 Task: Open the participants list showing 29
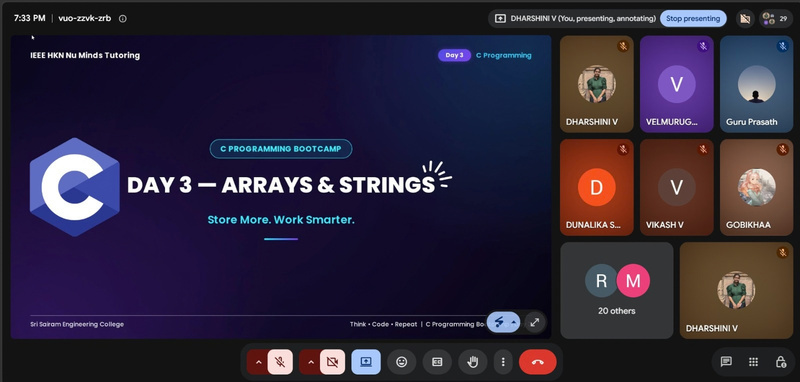[x=776, y=19]
